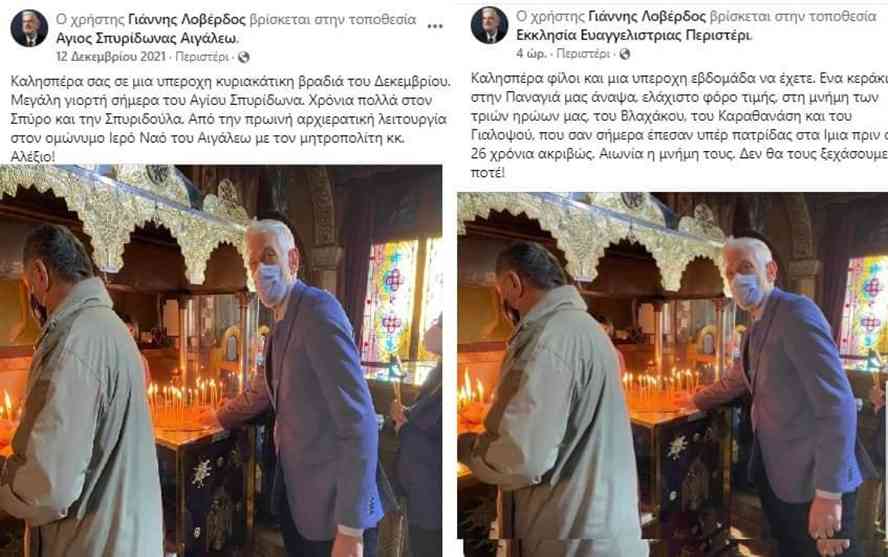The image size is (888, 557).
Task: Click the public globe icon on the left post
Action: pos(244,57)
